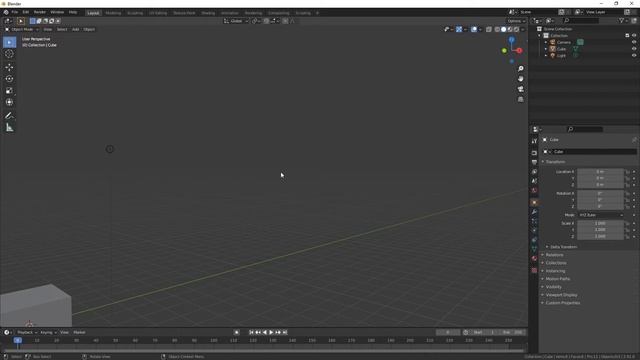Open the Output properties tab
Viewport: 640px width, 360px height.
[534, 162]
